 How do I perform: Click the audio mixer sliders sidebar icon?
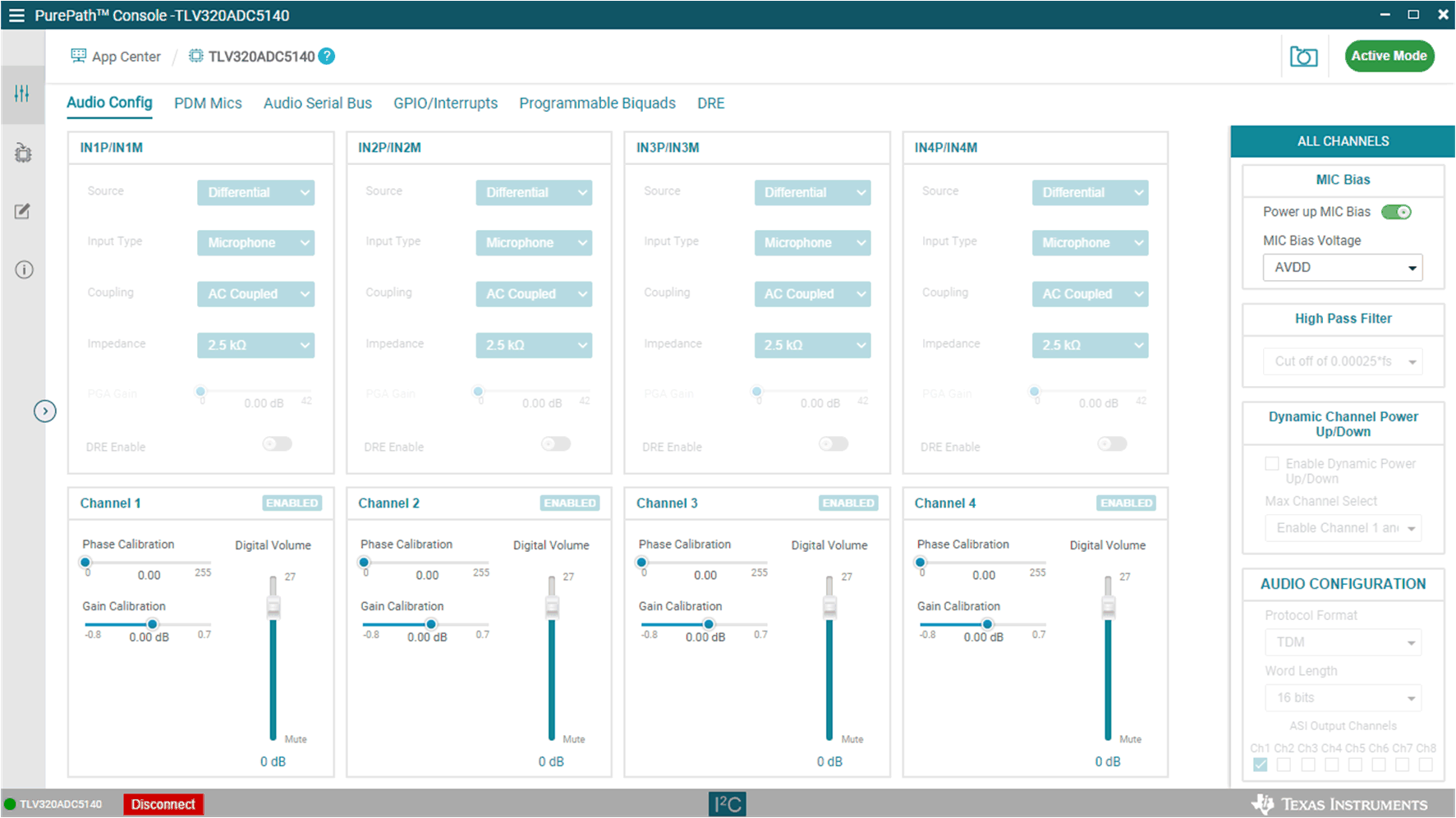click(22, 94)
